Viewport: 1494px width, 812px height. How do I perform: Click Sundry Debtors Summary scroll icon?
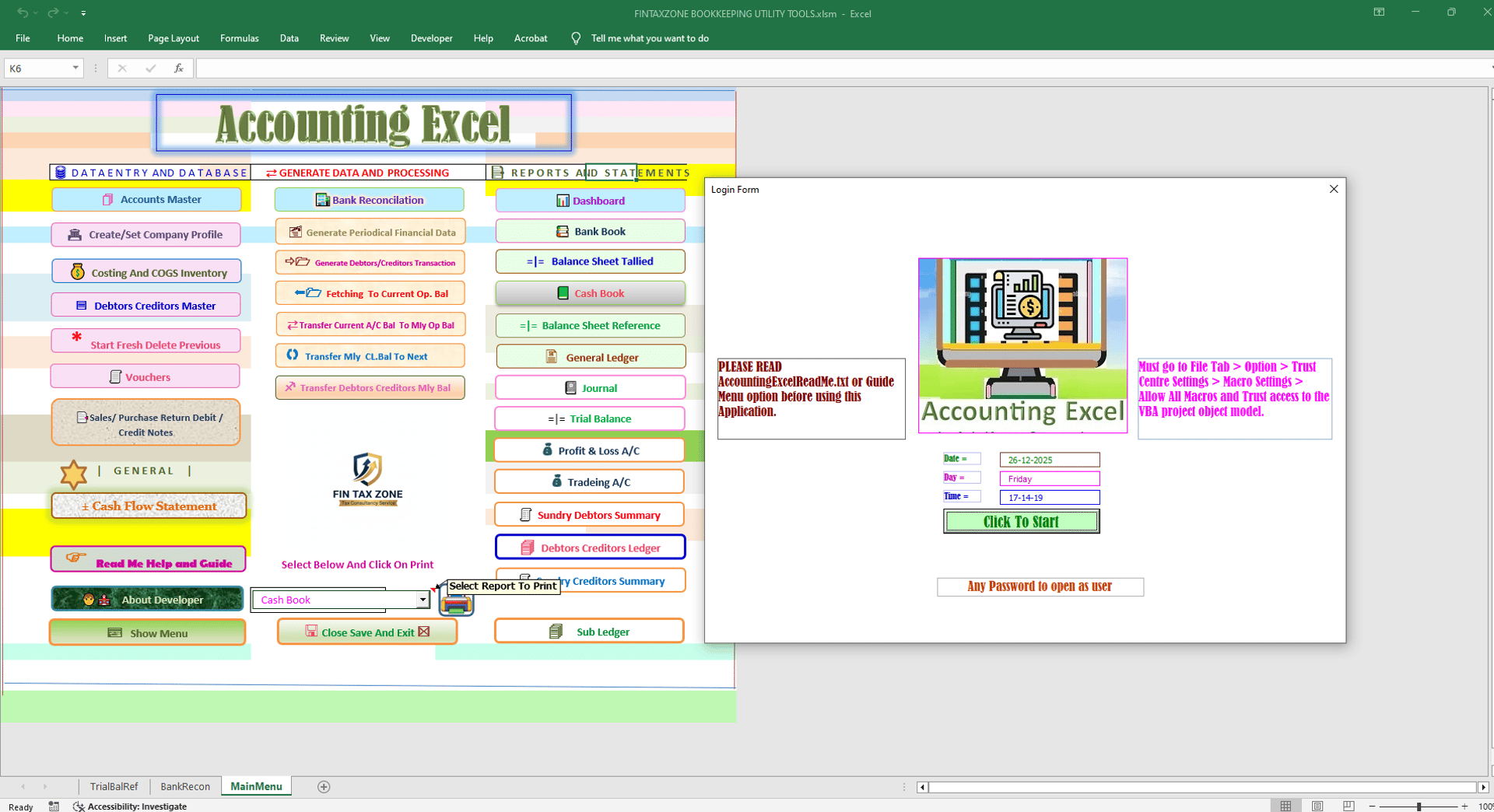[x=525, y=514]
